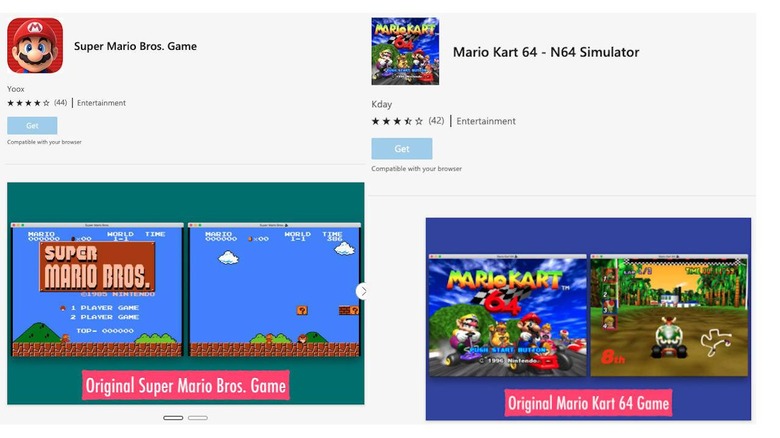Click the Super Mario Bros. app icon
The image size is (780, 438).
pyautogui.click(x=35, y=46)
